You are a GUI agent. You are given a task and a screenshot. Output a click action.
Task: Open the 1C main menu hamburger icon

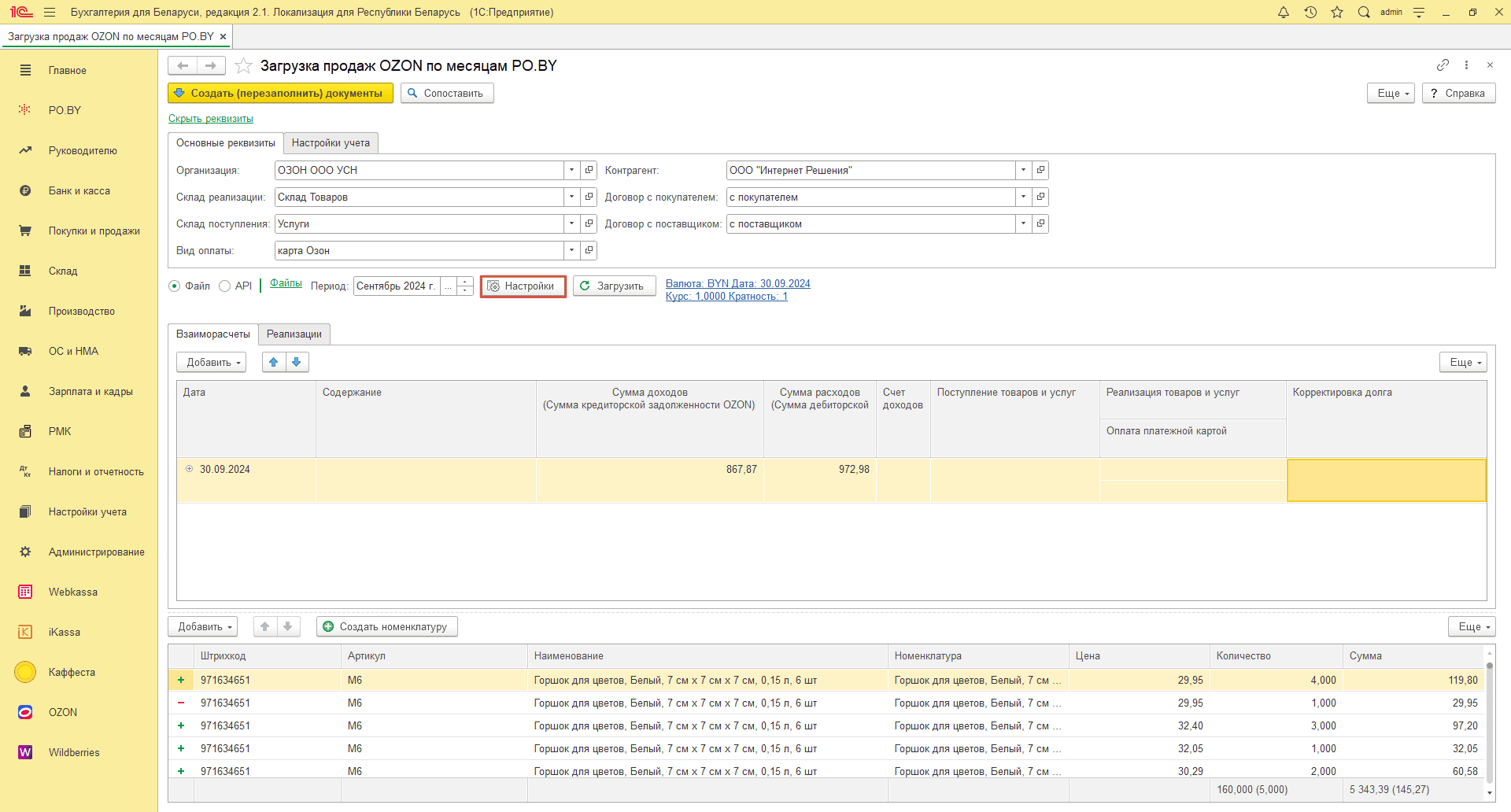point(50,12)
